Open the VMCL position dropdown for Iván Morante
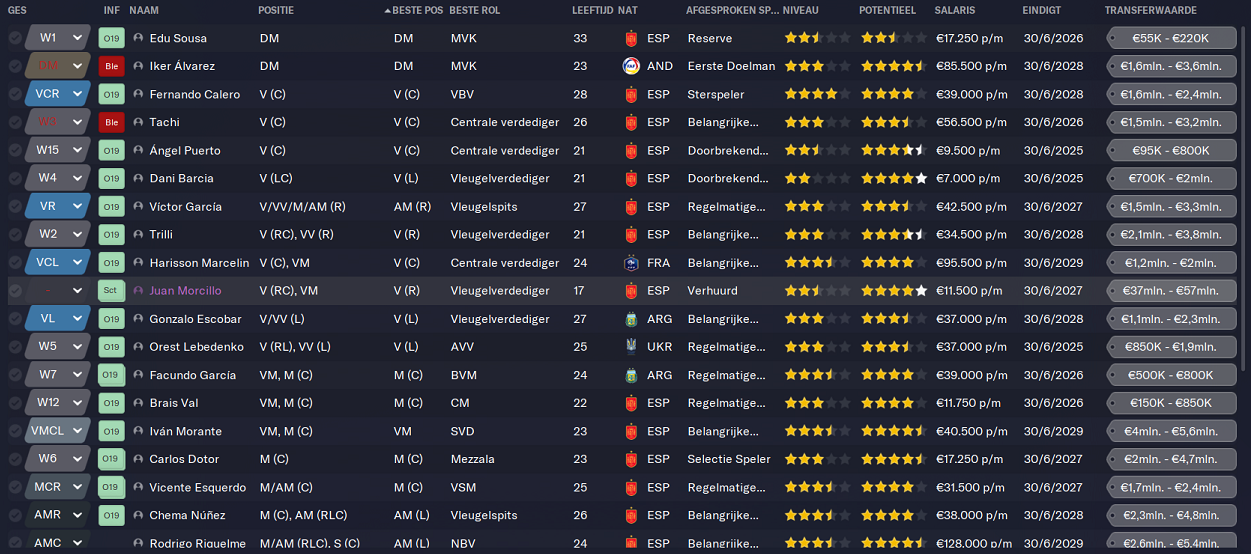The width and height of the screenshot is (1251, 554). pos(58,431)
